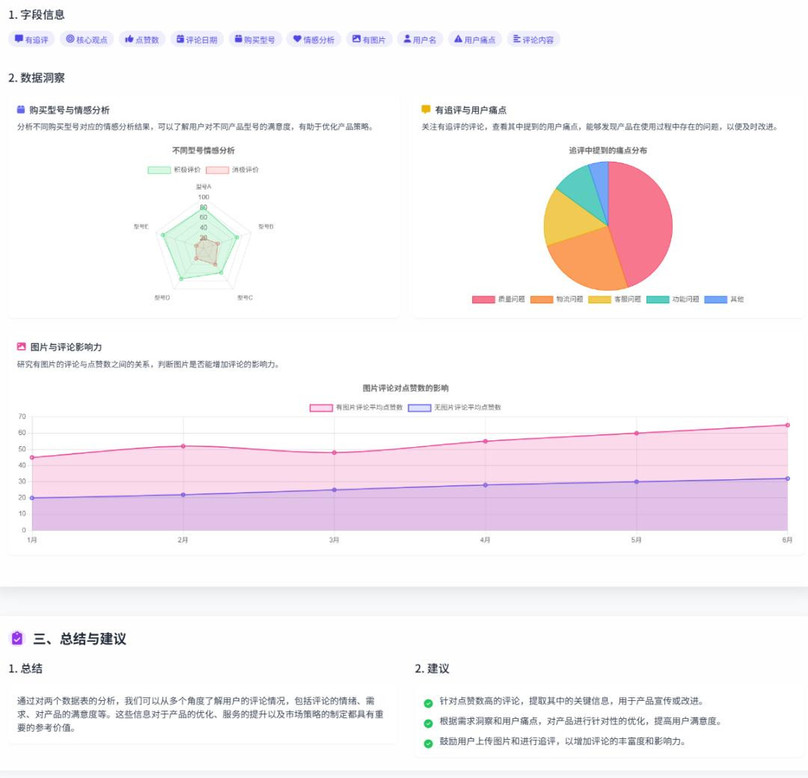Image resolution: width=808 pixels, height=778 pixels.
Task: Click the purple line data point at 1月
Action: coord(32,498)
